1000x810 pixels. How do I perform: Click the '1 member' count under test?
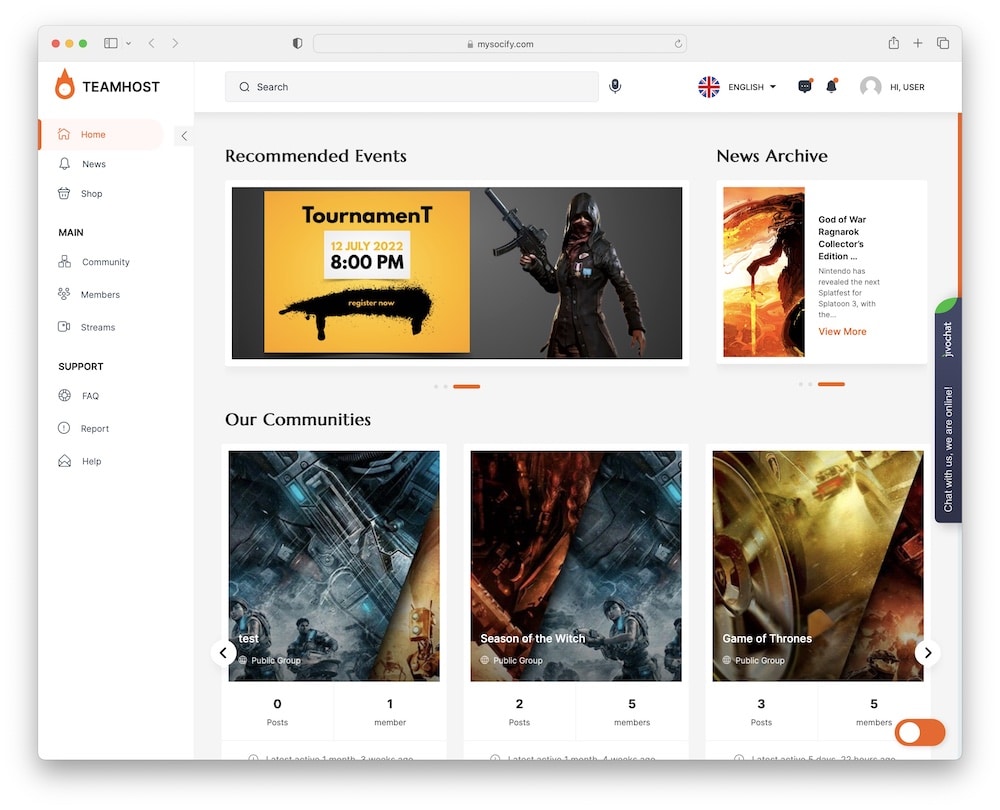[390, 712]
